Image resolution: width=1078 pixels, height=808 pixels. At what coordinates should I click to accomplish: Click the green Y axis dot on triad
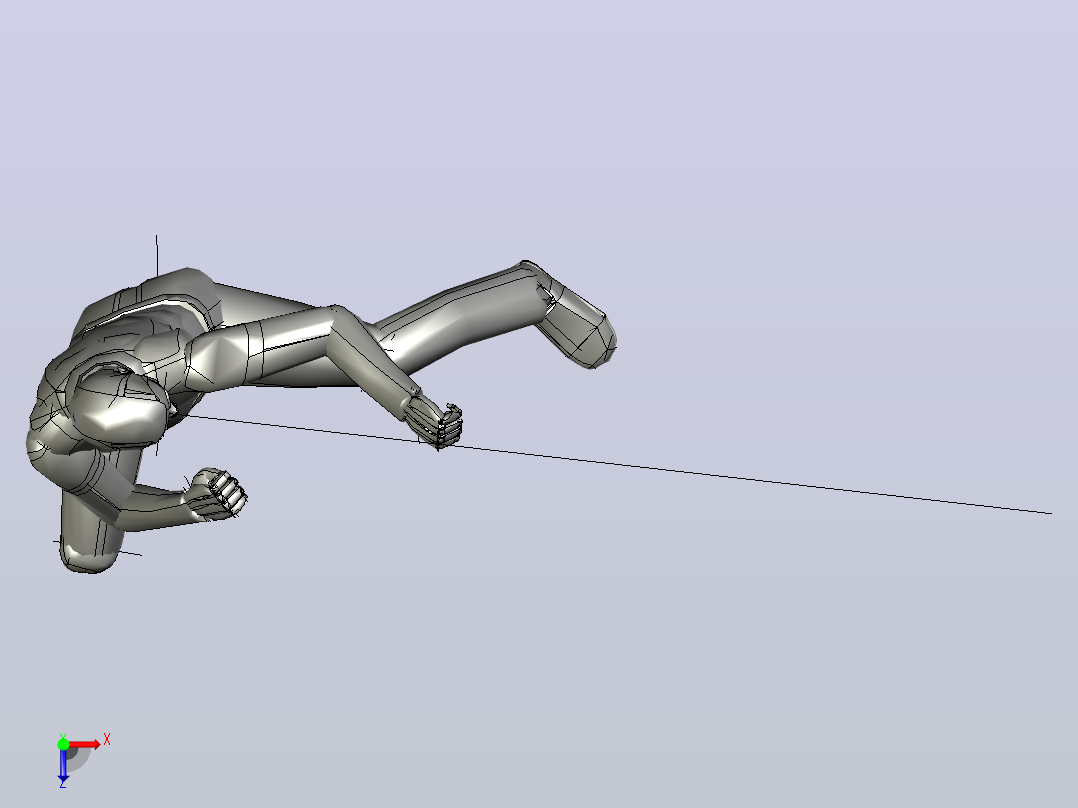(x=63, y=744)
